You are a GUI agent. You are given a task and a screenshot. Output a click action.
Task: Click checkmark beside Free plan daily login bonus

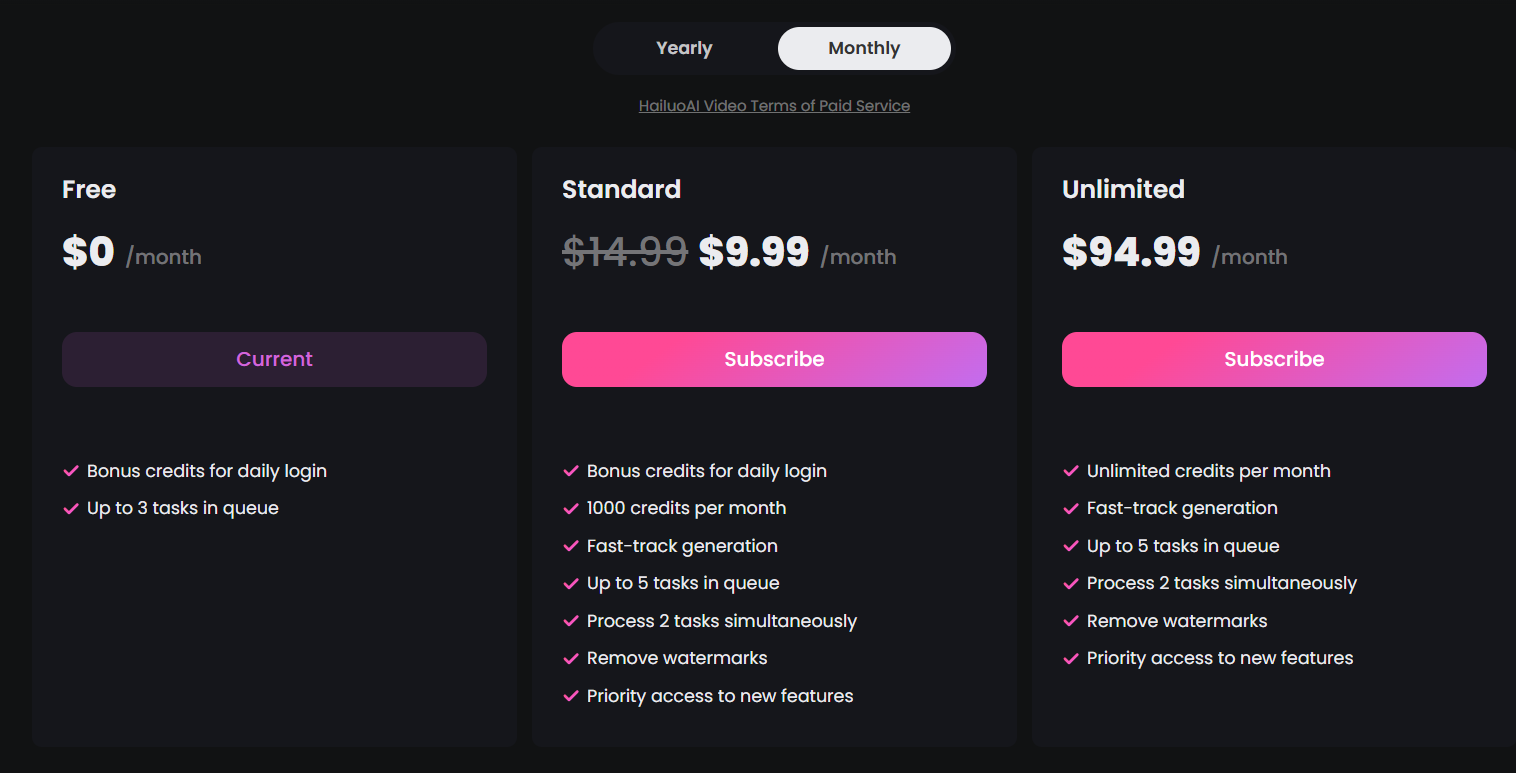[x=71, y=471]
